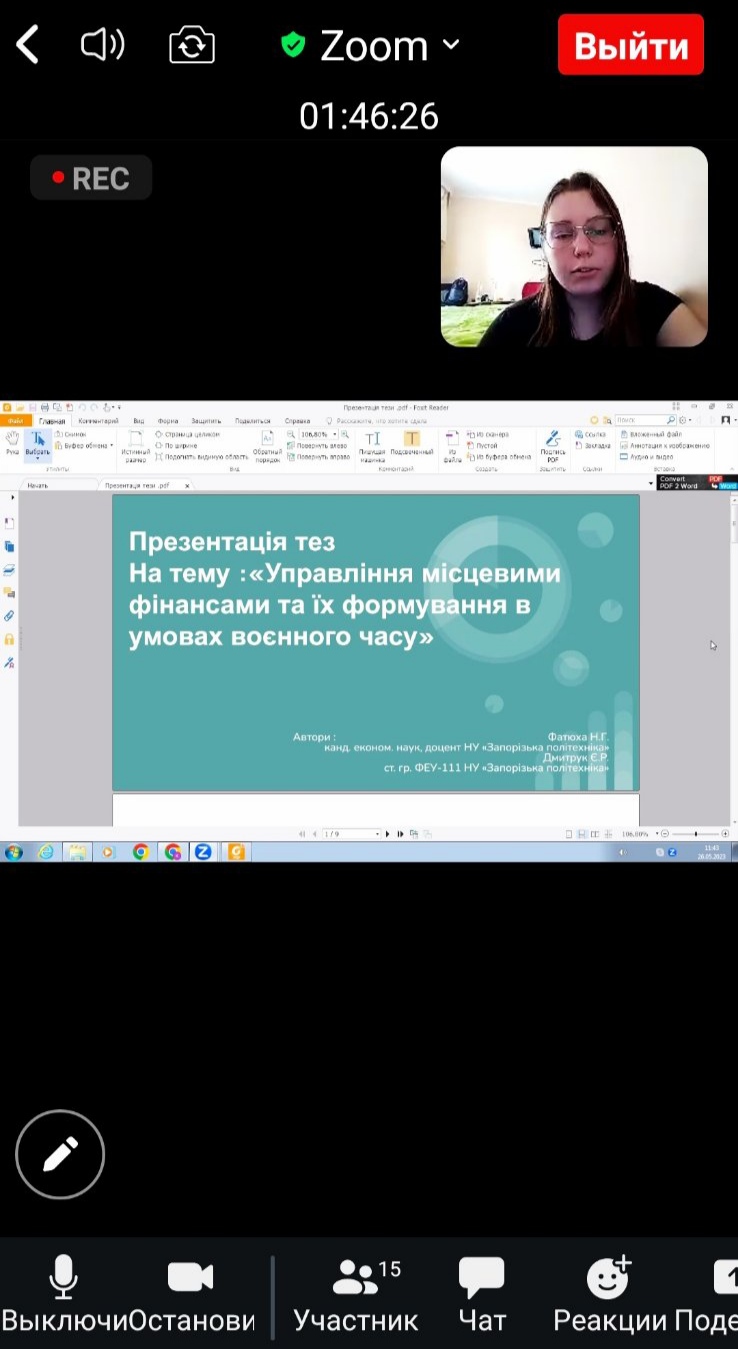This screenshot has width=738, height=1349.
Task: Tap the back arrow in Zoom header
Action: pyautogui.click(x=28, y=46)
